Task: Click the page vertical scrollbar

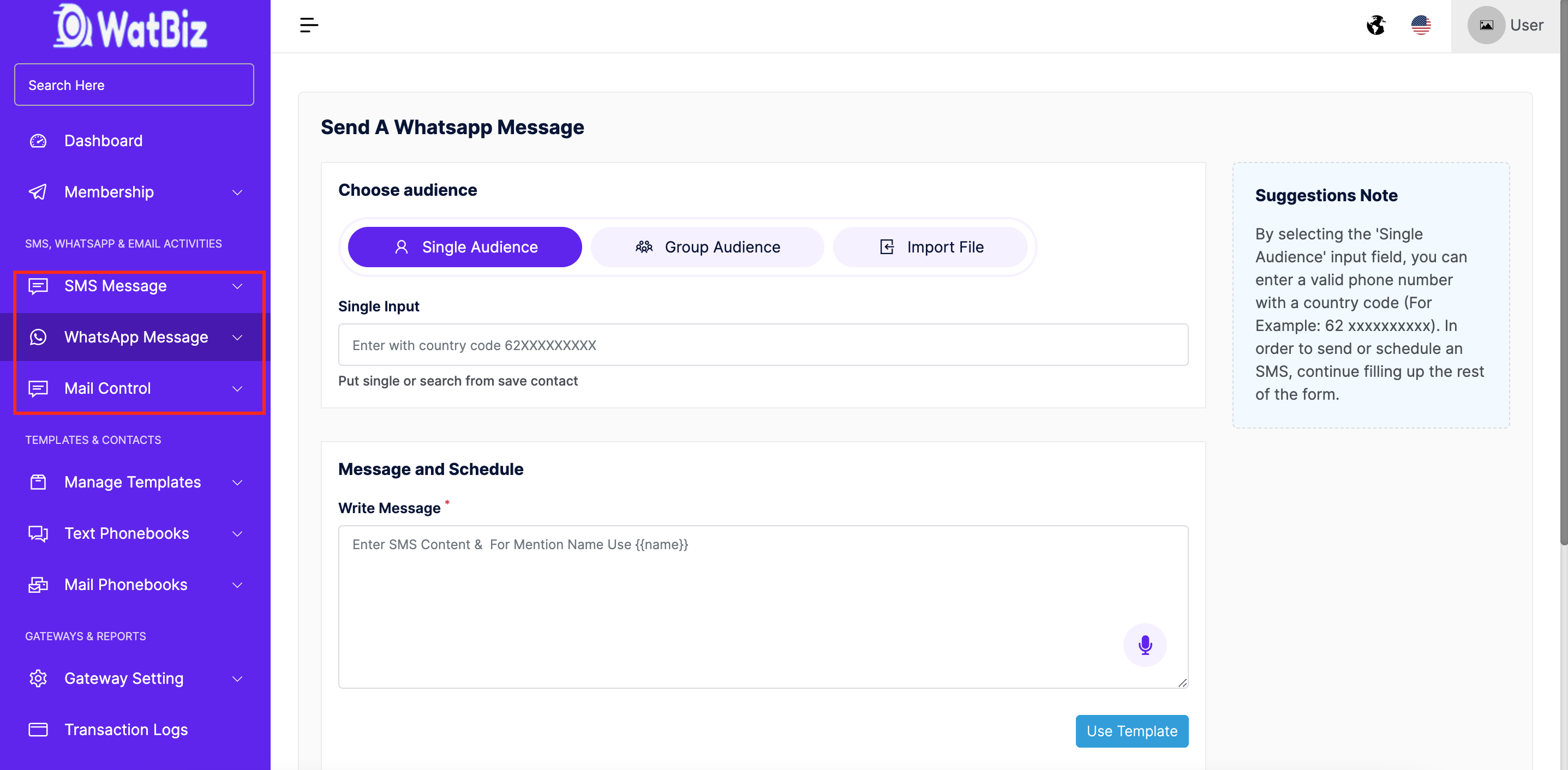Action: tap(1564, 274)
